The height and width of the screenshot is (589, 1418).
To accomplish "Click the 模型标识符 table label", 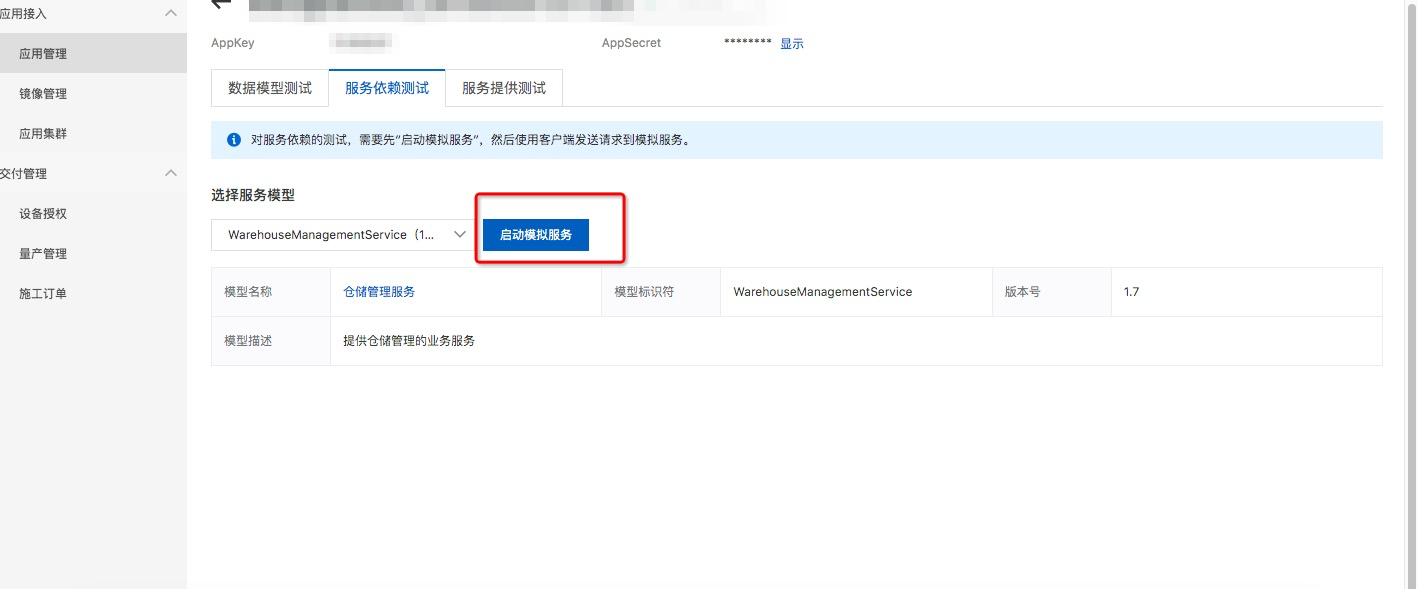I will pyautogui.click(x=644, y=292).
